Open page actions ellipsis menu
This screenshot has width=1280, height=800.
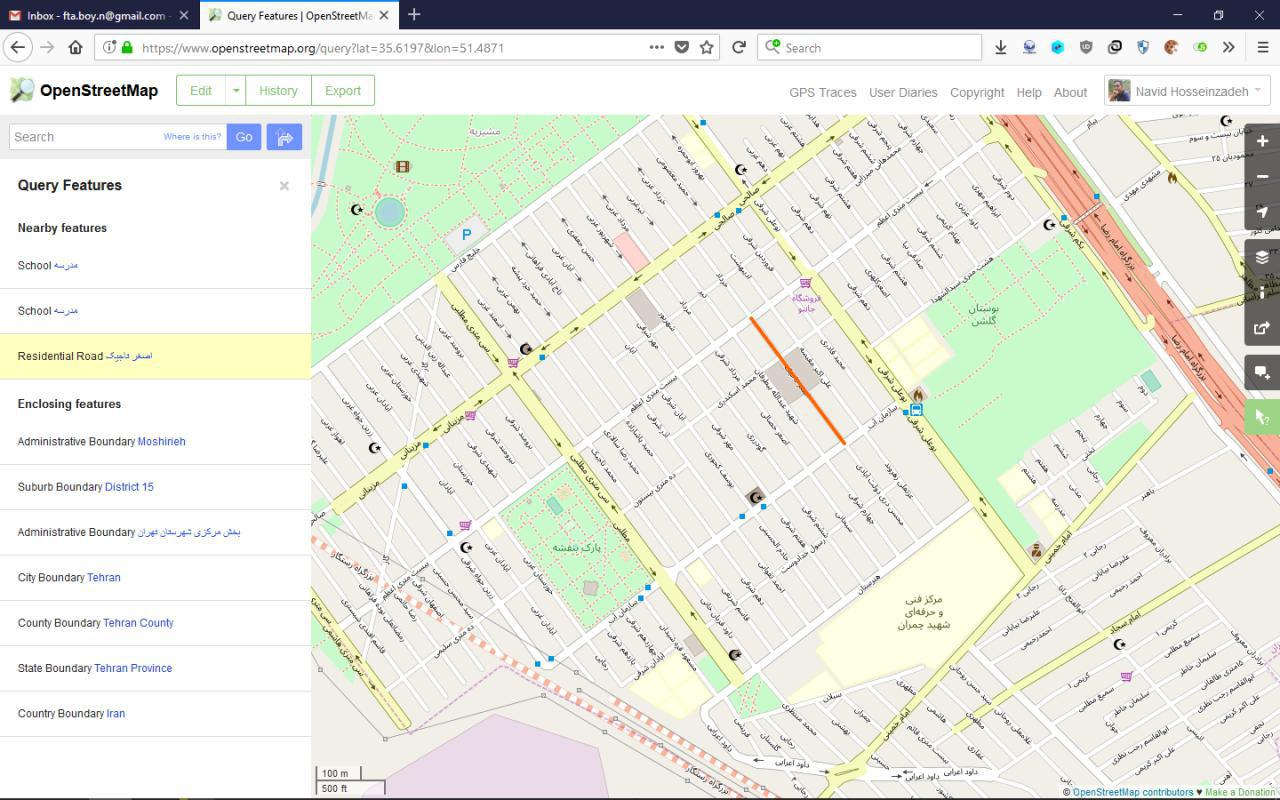(x=656, y=47)
